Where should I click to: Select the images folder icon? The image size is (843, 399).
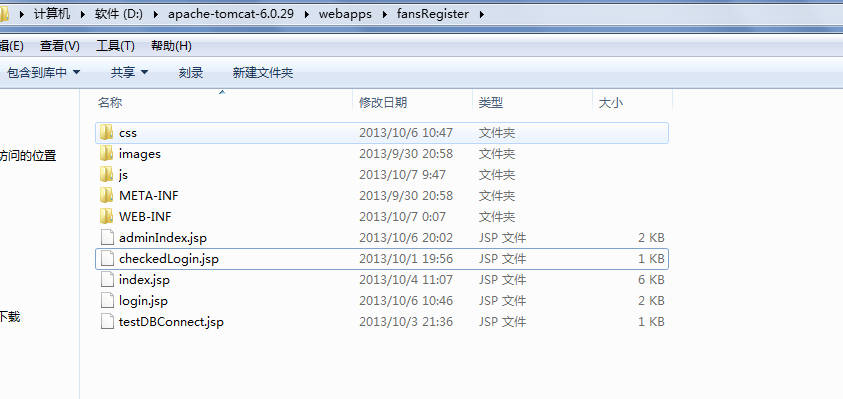[x=106, y=153]
